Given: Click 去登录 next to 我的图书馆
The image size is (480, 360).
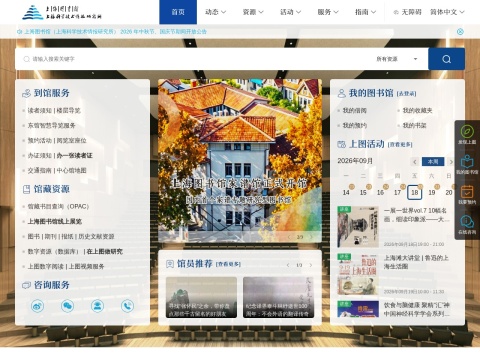Looking at the screenshot, I should pos(406,94).
